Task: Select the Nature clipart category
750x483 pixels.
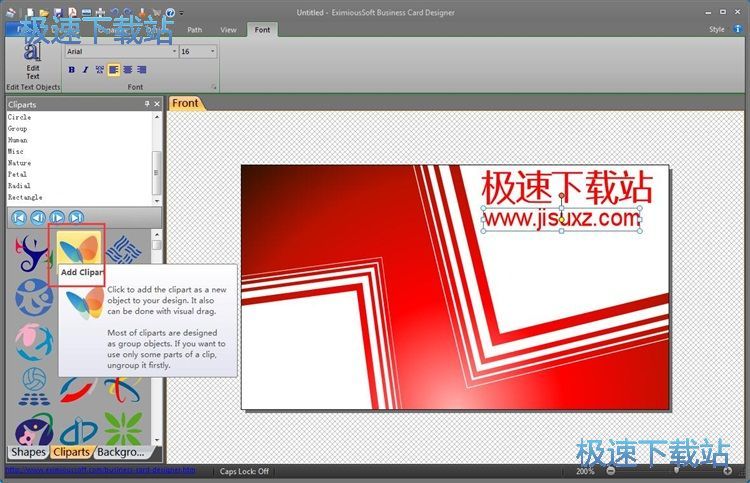Action: pyautogui.click(x=19, y=163)
